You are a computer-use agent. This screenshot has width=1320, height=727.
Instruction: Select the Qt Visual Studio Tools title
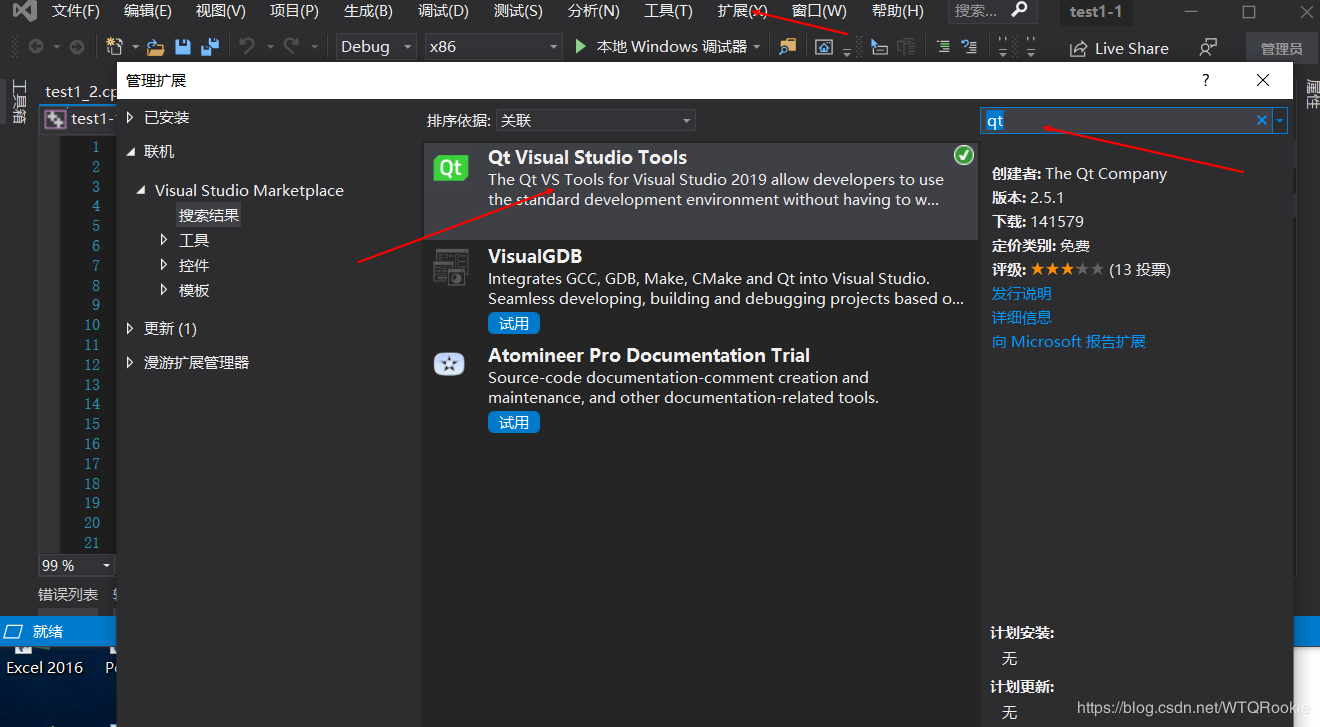pyautogui.click(x=587, y=157)
